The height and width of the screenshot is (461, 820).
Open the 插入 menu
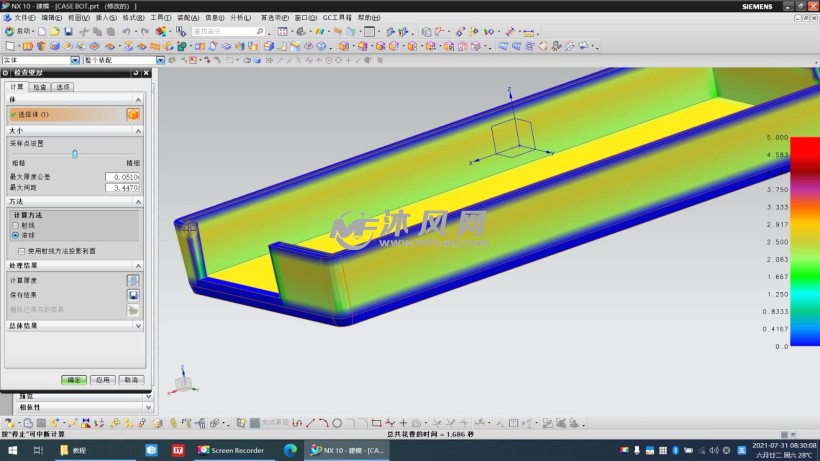coord(106,18)
